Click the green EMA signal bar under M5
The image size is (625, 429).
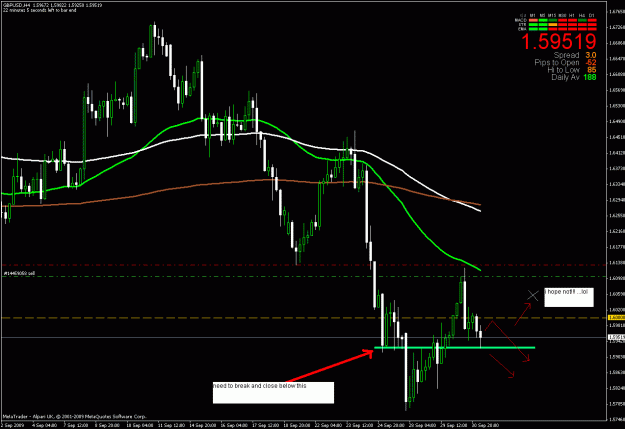(543, 29)
